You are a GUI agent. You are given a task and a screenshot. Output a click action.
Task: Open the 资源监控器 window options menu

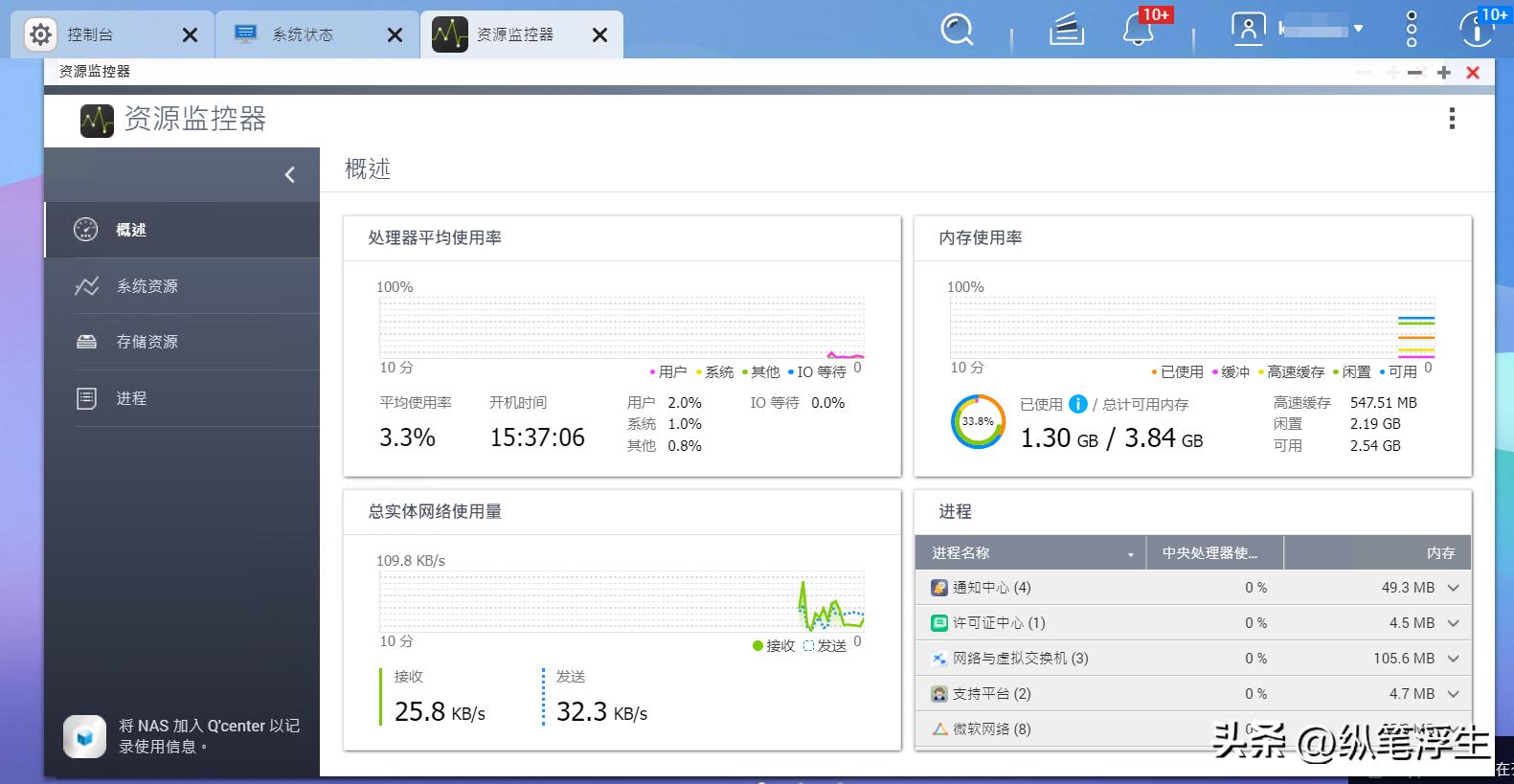(1452, 119)
